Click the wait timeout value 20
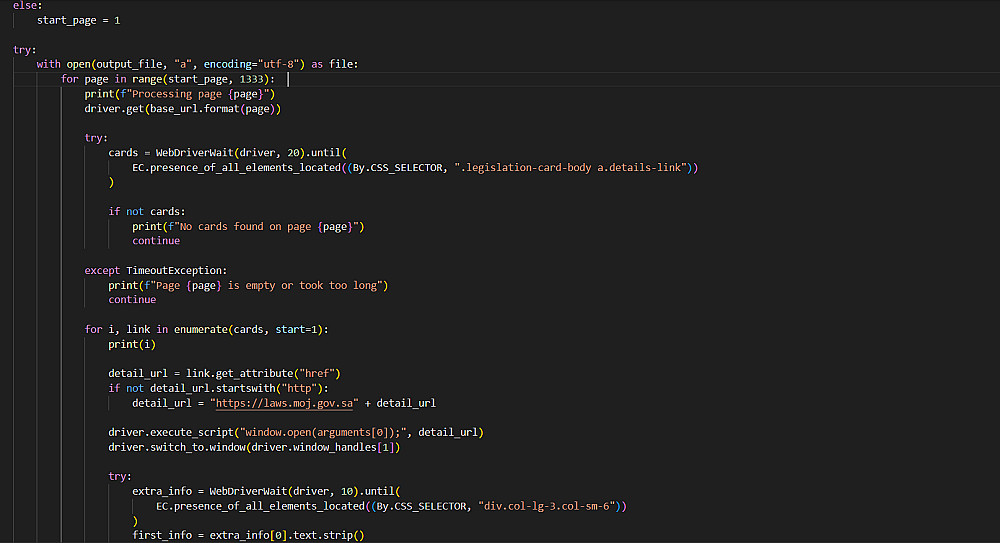 (293, 152)
